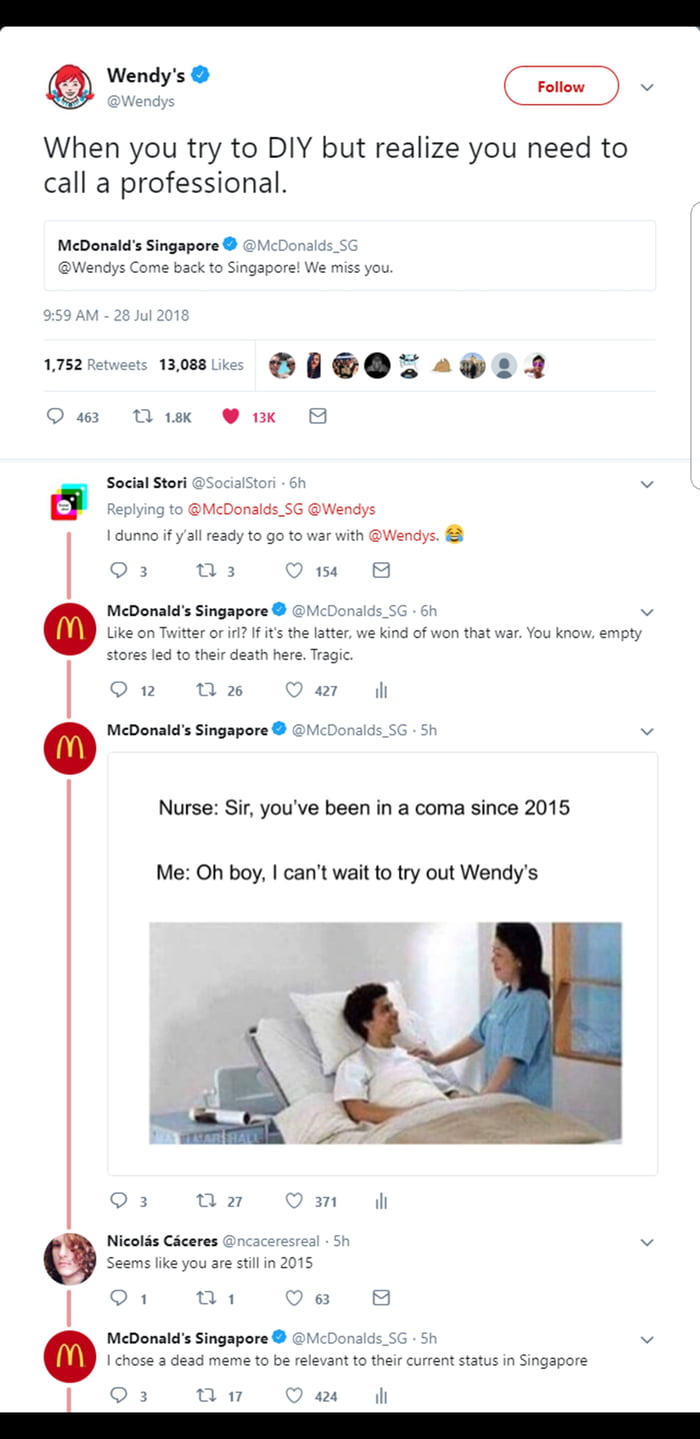
Task: View analytics on McDonald's war reply
Action: [x=380, y=690]
